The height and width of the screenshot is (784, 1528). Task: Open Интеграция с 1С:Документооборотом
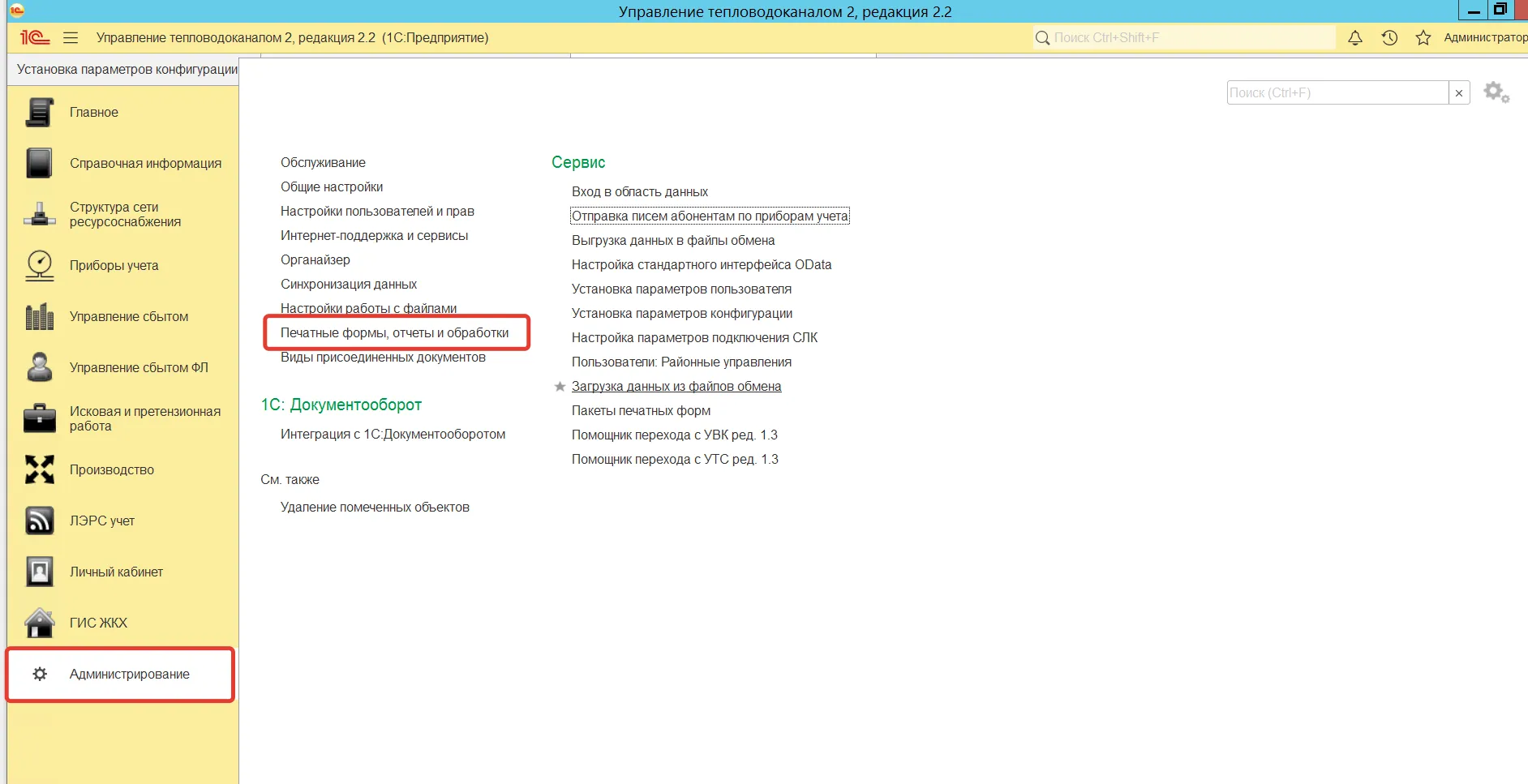coord(393,434)
